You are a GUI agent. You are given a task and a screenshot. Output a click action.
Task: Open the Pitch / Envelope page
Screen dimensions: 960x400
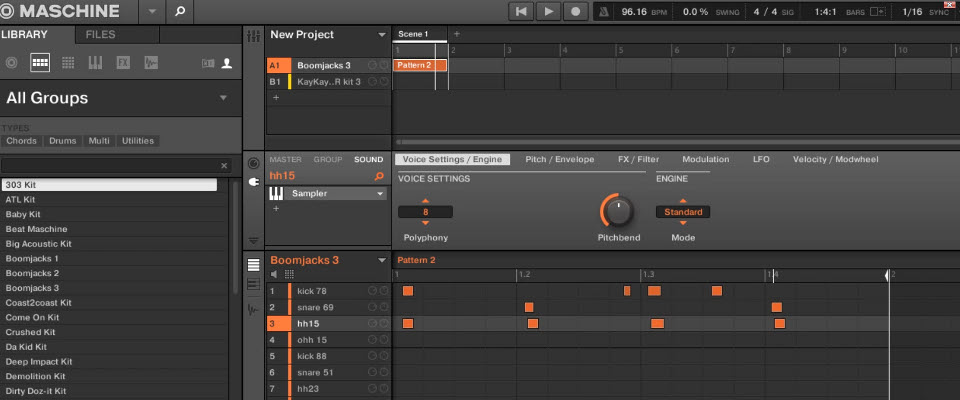(x=560, y=159)
